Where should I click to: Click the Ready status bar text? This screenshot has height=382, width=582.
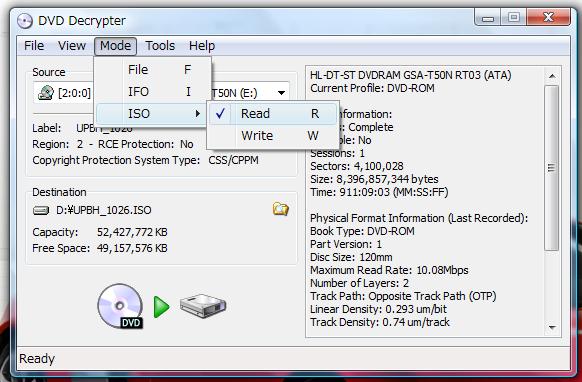tap(37, 359)
